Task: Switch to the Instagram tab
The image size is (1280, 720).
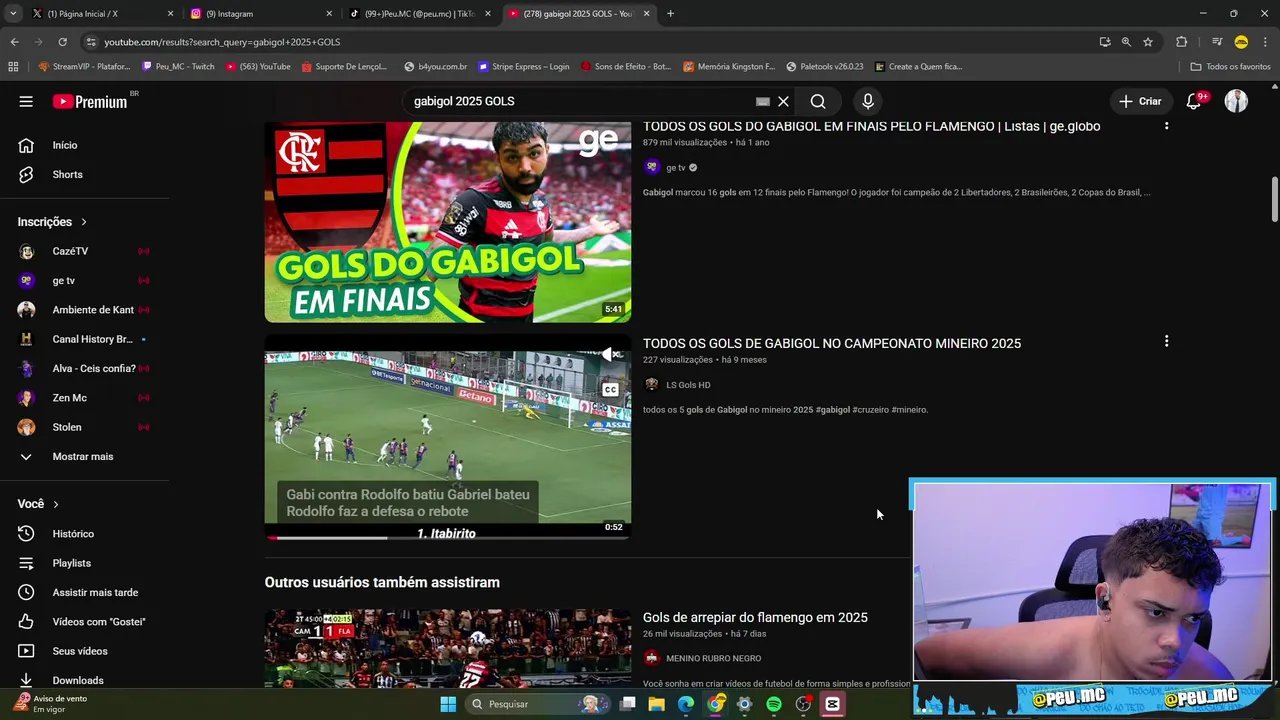Action: coord(260,14)
